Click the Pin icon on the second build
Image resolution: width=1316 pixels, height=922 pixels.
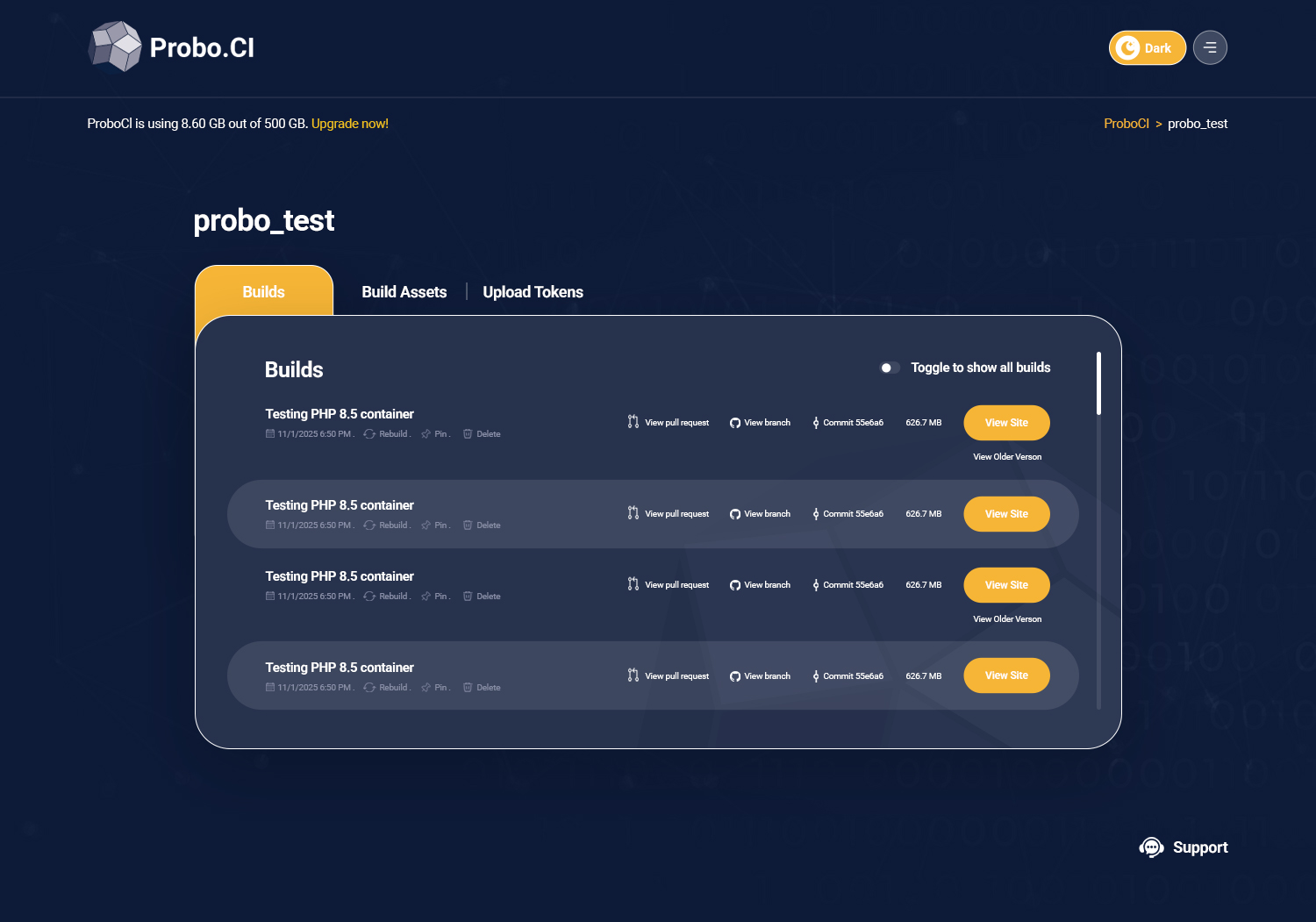pyautogui.click(x=425, y=525)
